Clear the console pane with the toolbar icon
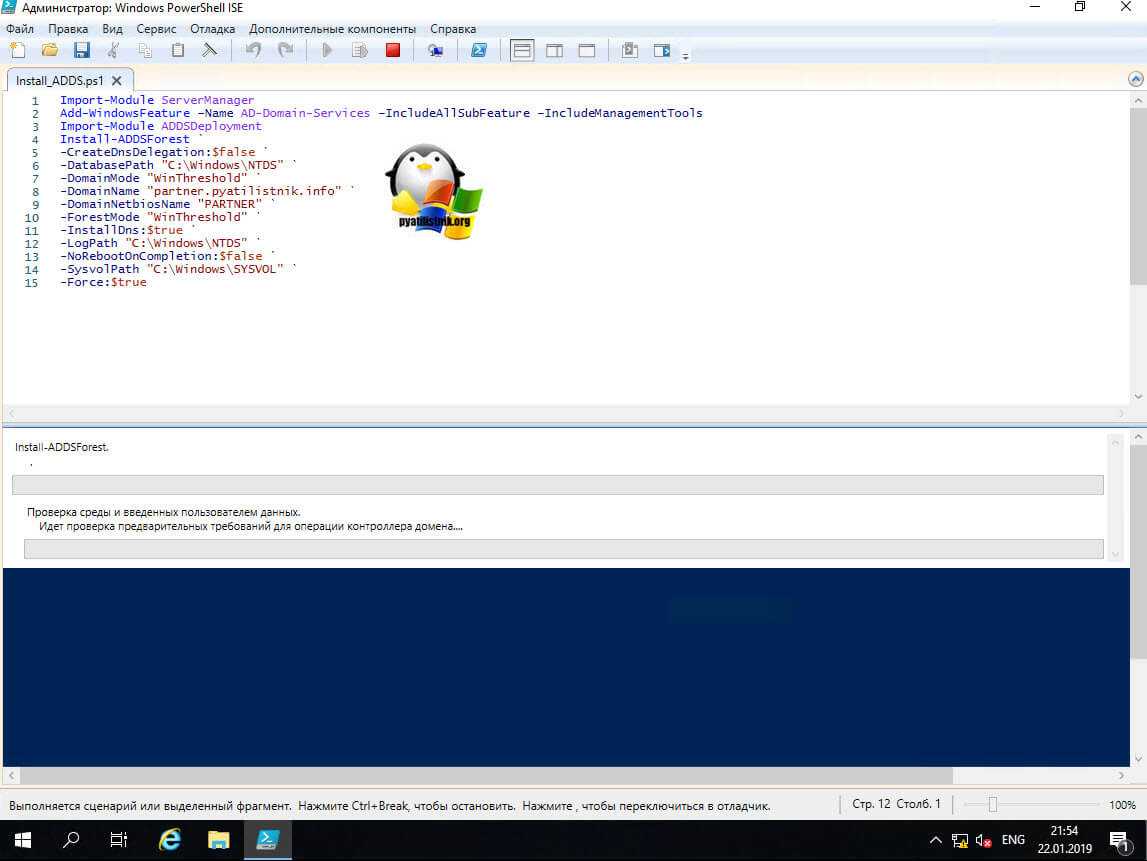 coord(210,50)
